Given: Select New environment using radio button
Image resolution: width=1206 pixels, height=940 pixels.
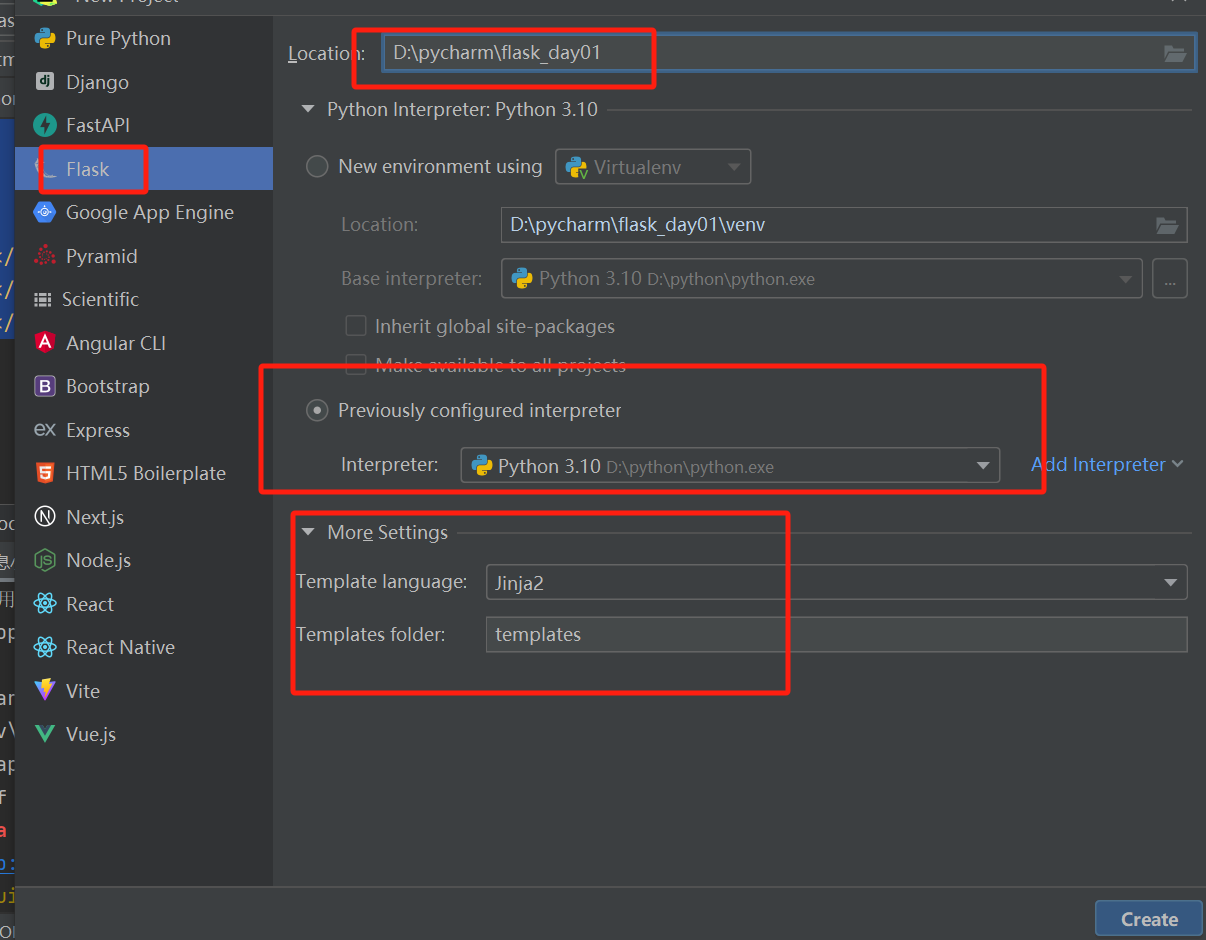Looking at the screenshot, I should 317,167.
